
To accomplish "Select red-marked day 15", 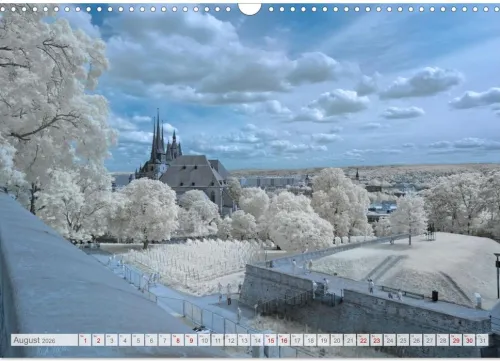I will click(x=270, y=340).
